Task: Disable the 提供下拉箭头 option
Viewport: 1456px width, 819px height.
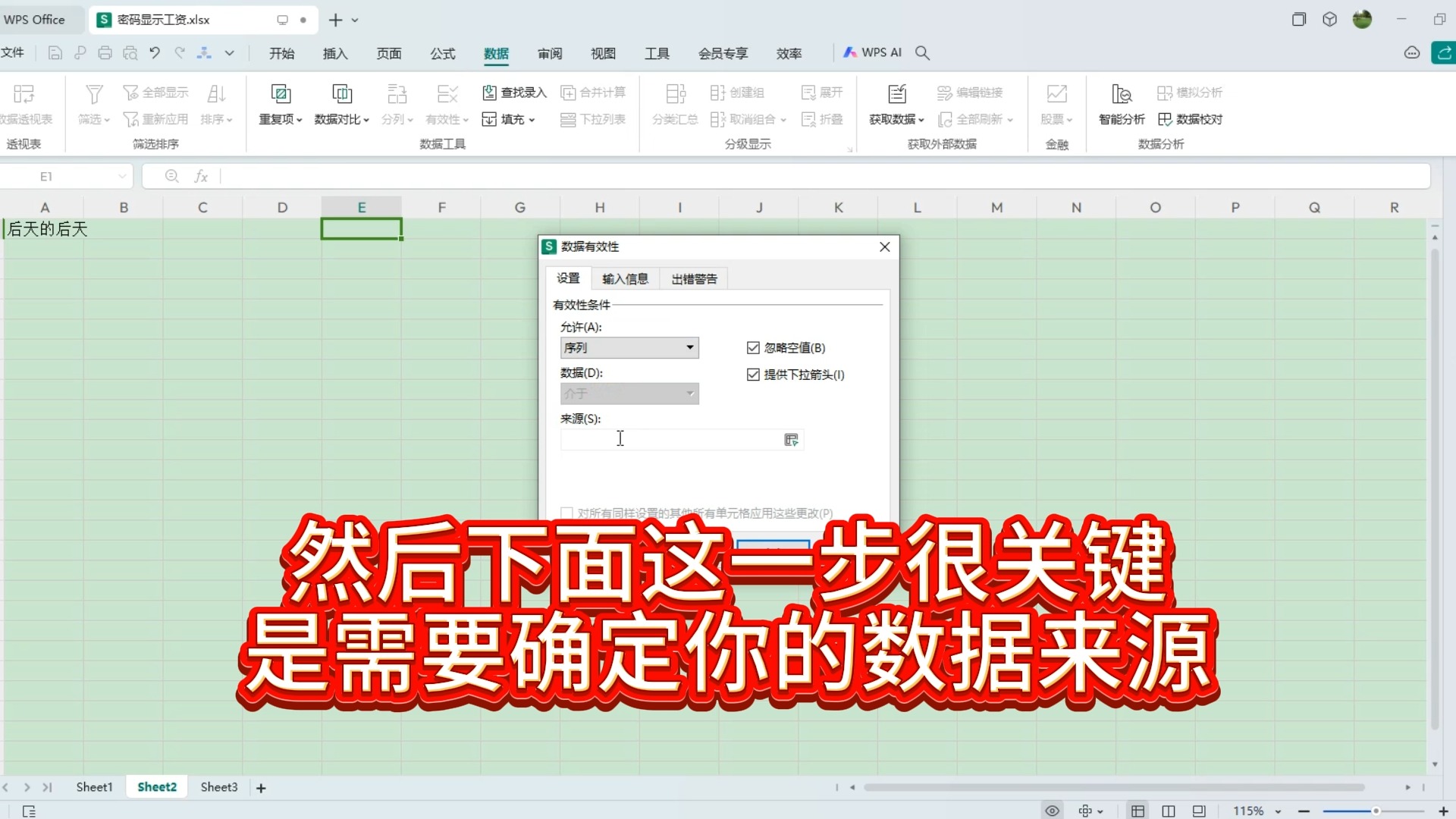Action: [753, 375]
